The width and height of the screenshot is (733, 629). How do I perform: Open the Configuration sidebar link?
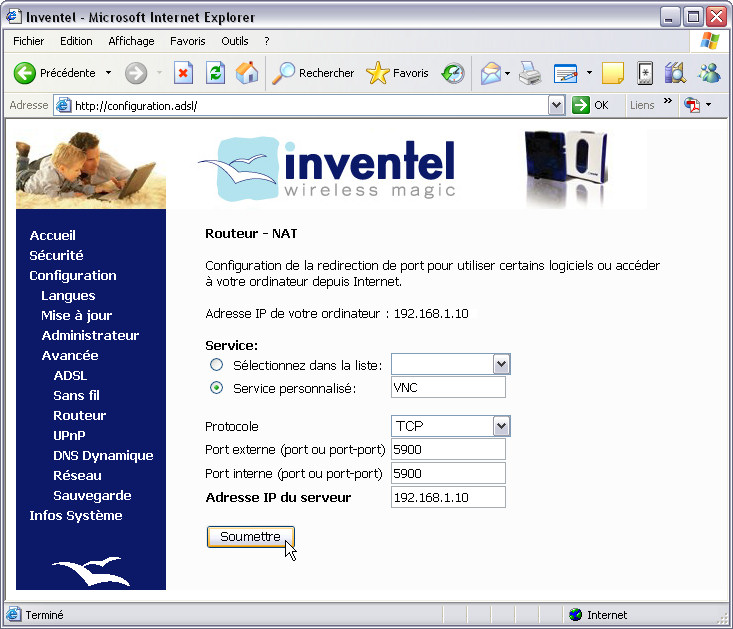tap(73, 276)
